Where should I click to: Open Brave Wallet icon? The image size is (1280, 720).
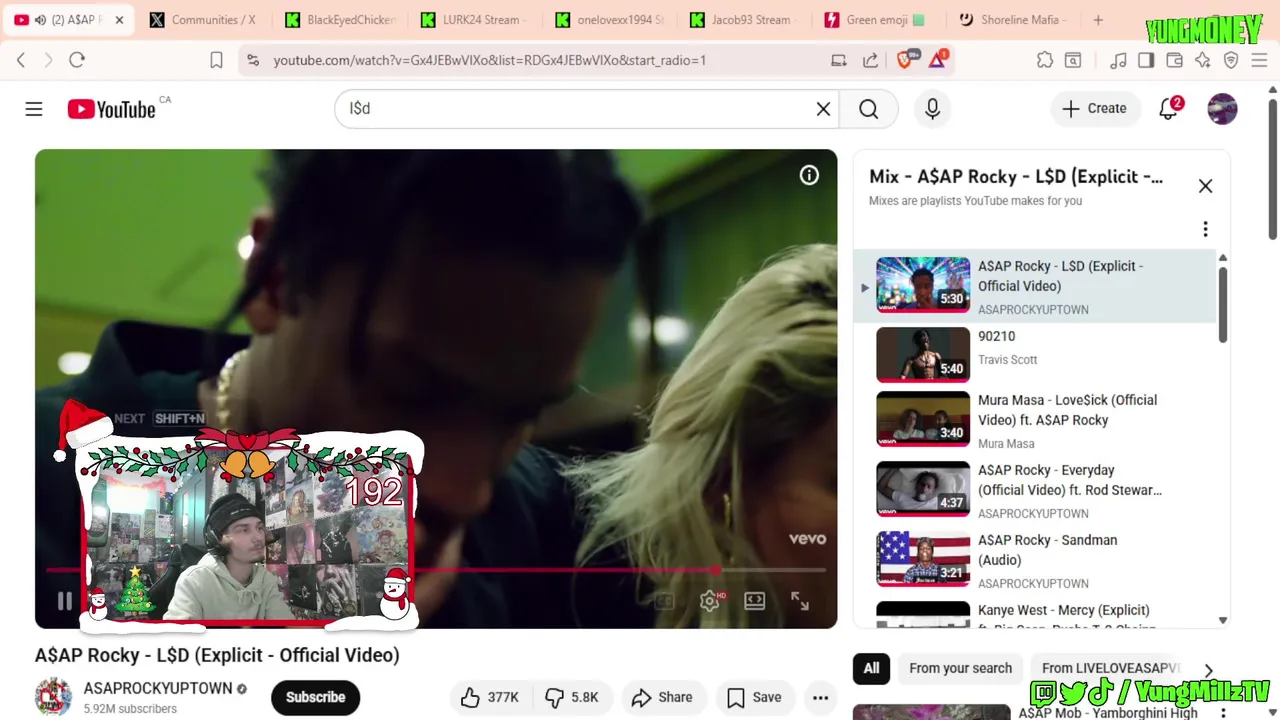pyautogui.click(x=1175, y=60)
